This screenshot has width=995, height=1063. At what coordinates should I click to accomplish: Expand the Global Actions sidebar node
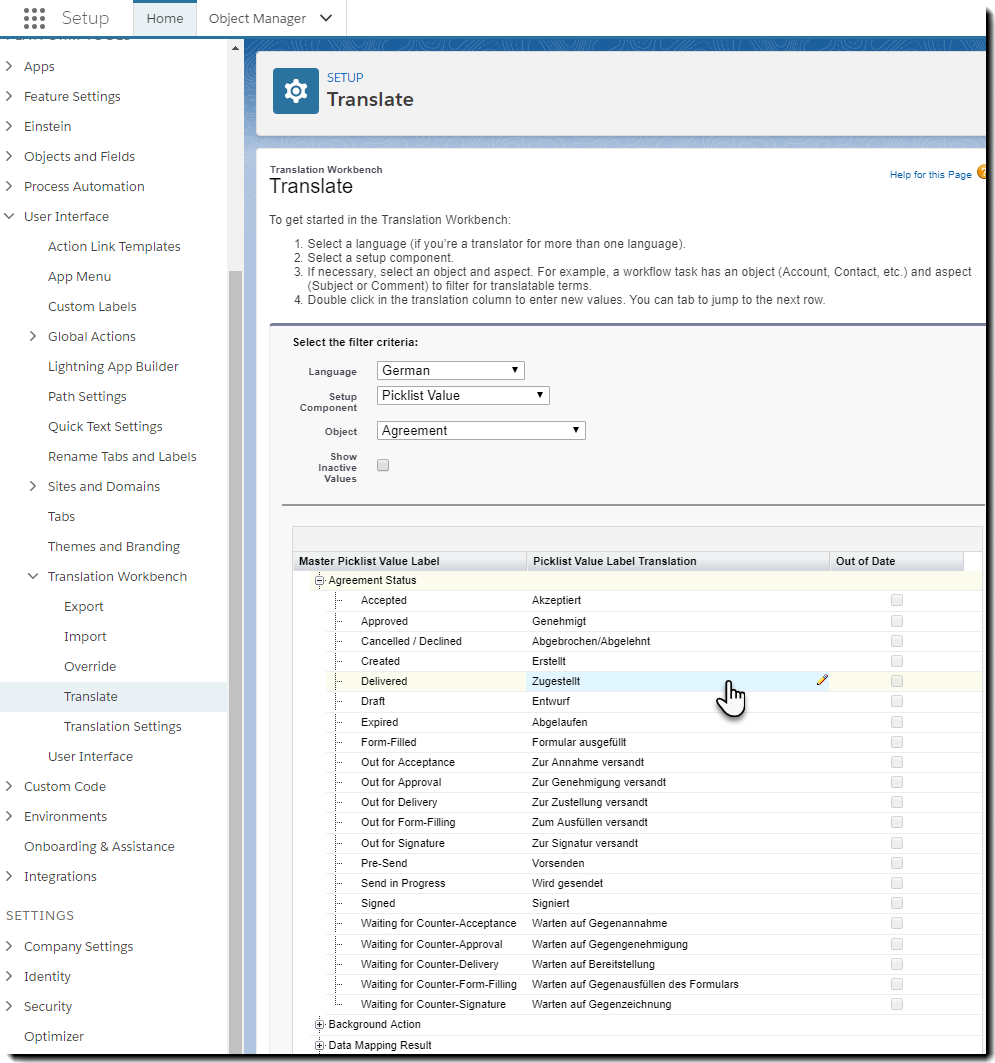coord(33,336)
